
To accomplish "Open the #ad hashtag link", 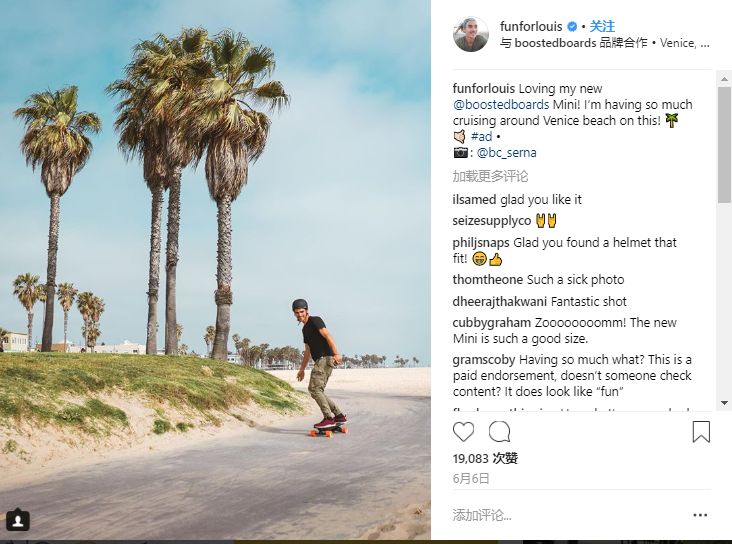I will 481,136.
